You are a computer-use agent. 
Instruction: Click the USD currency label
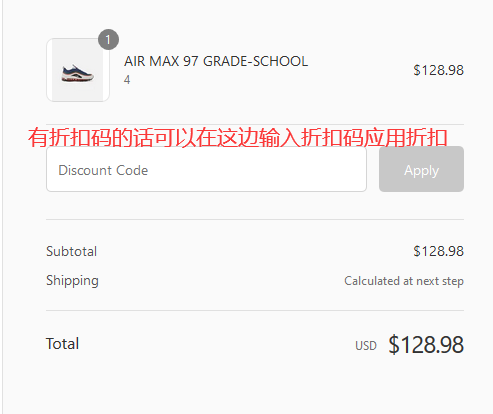point(366,346)
